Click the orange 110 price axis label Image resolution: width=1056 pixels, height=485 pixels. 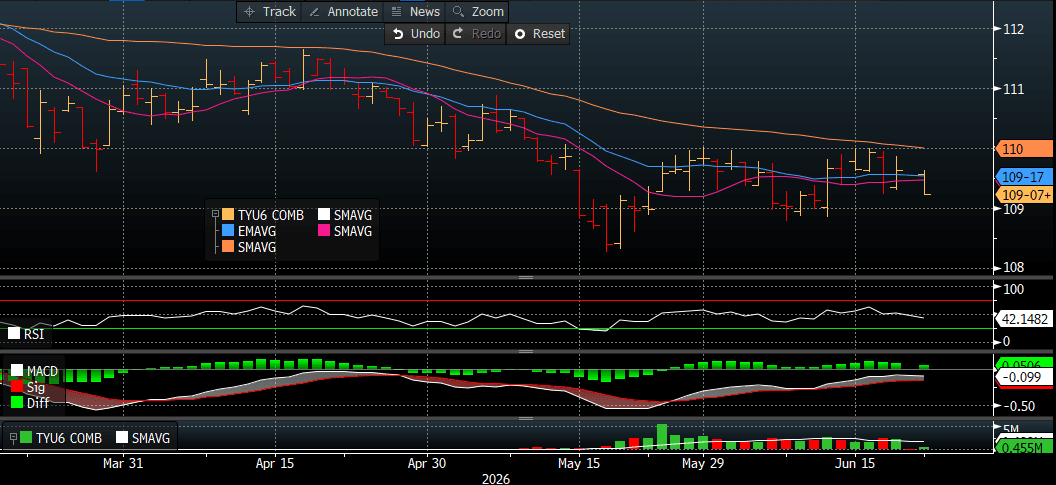[x=1024, y=149]
